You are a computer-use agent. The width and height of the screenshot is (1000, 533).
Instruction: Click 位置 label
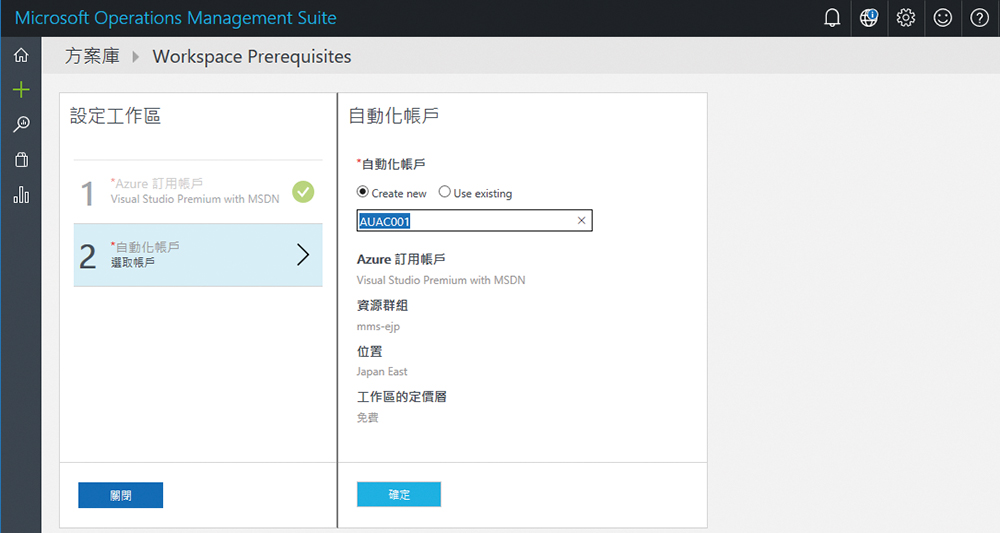[369, 351]
